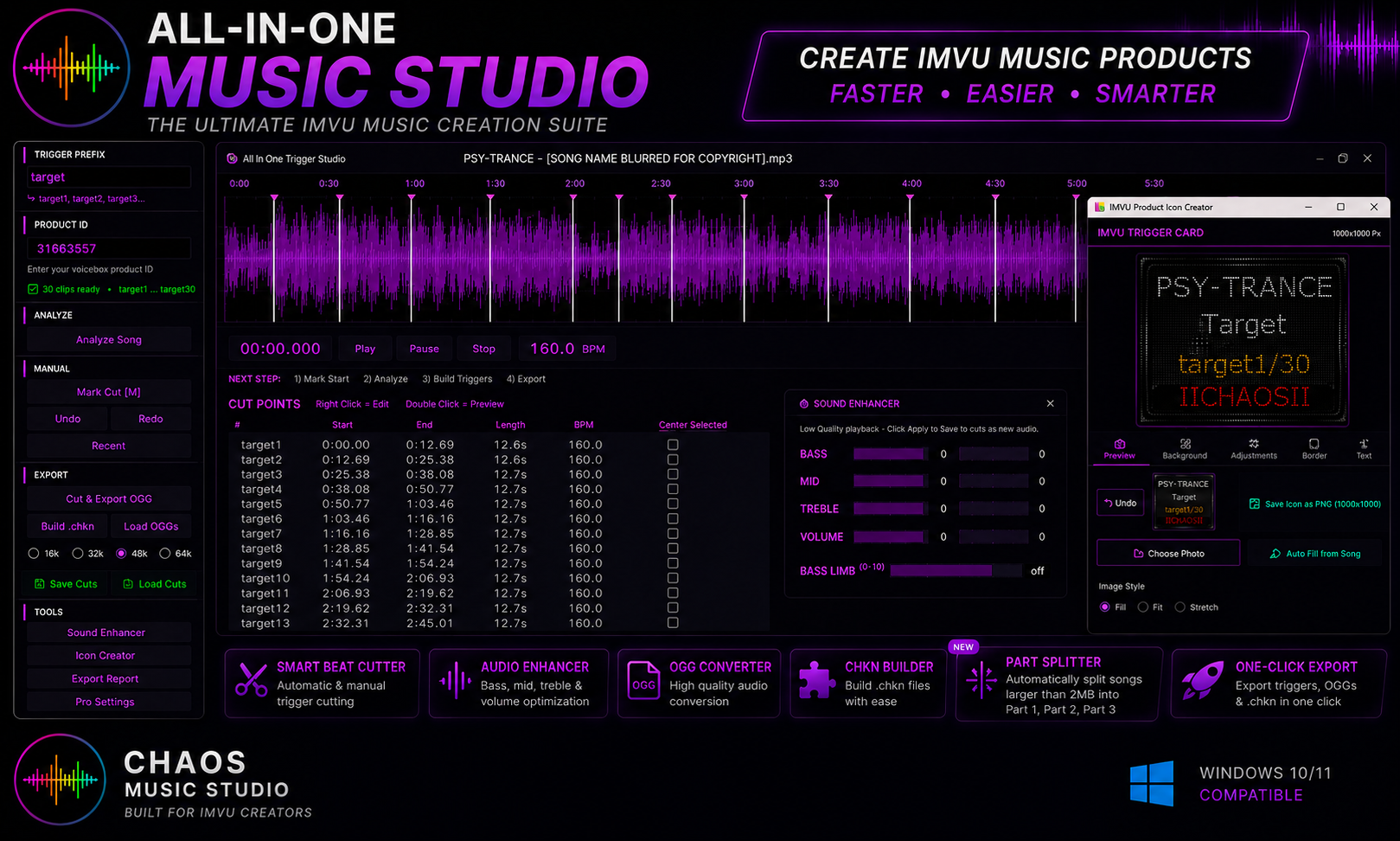This screenshot has width=1400, height=841.
Task: Adjust the BASS slider
Action: click(x=891, y=454)
